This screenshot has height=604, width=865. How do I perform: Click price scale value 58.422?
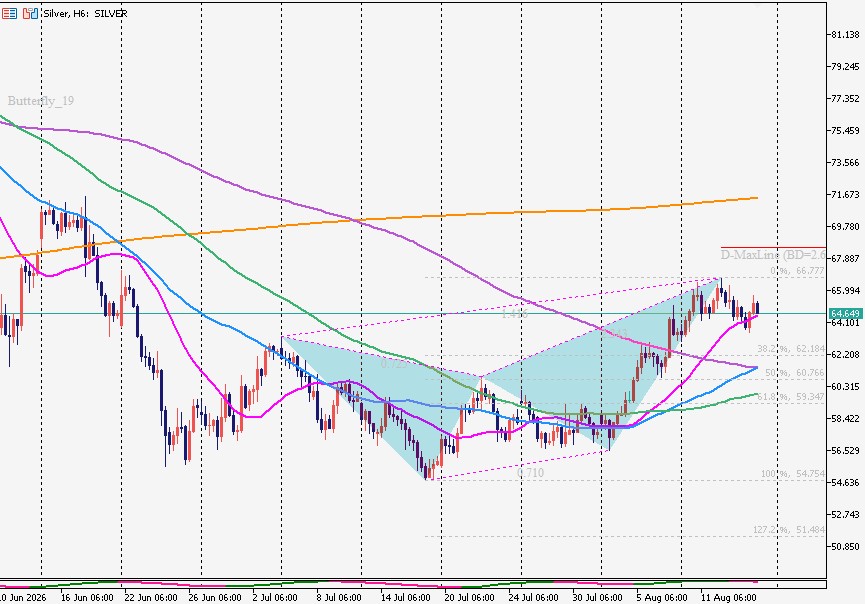[845, 419]
